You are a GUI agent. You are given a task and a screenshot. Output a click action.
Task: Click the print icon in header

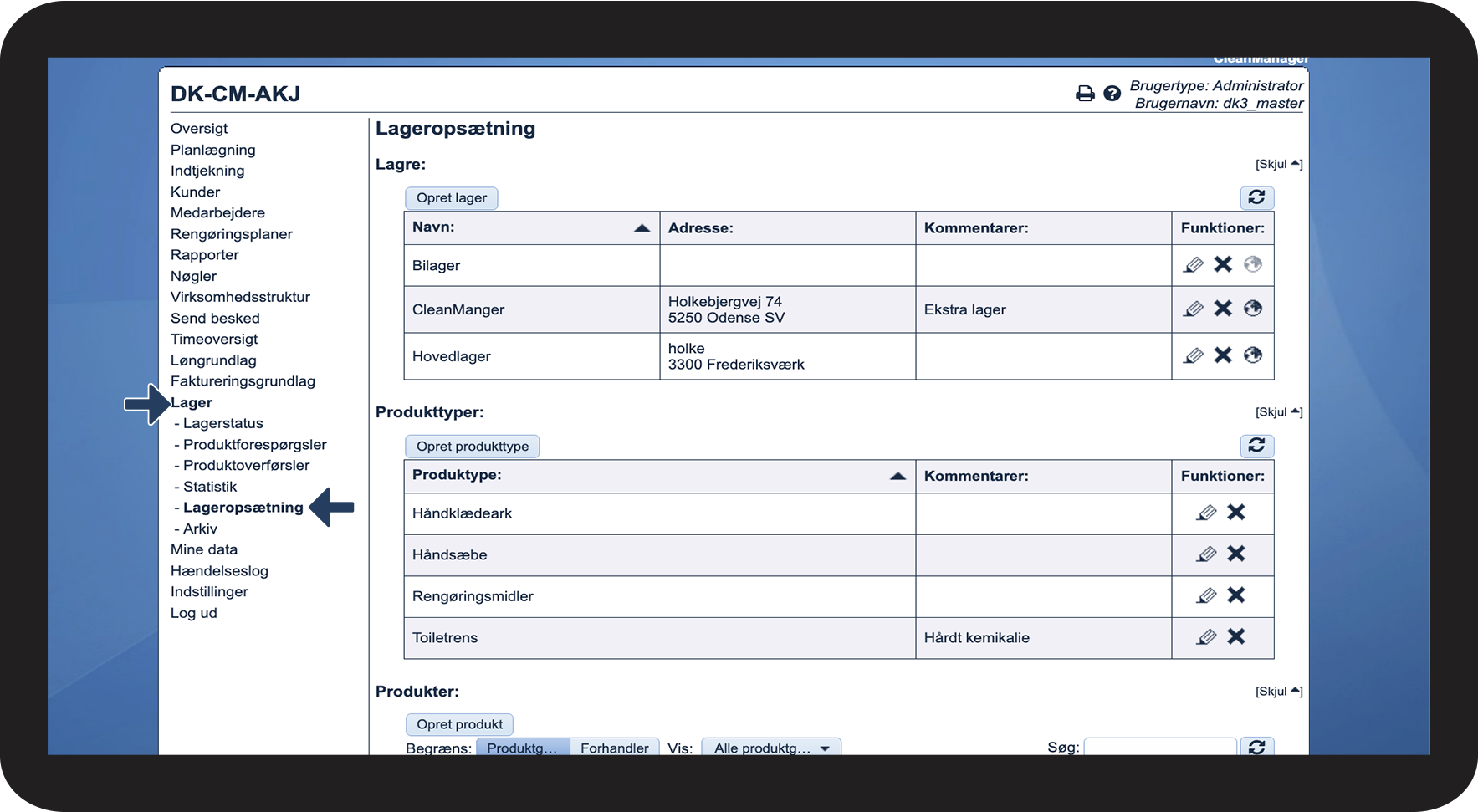(1085, 94)
